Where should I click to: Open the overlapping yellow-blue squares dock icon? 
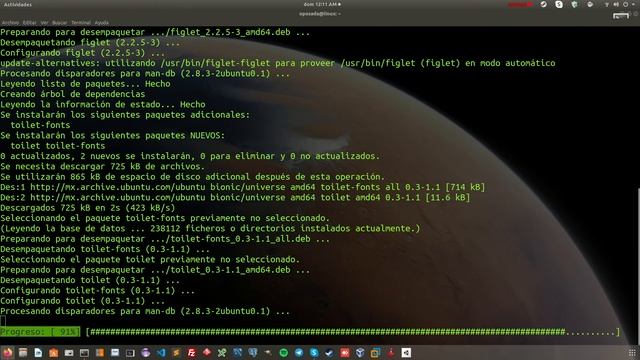(375, 352)
